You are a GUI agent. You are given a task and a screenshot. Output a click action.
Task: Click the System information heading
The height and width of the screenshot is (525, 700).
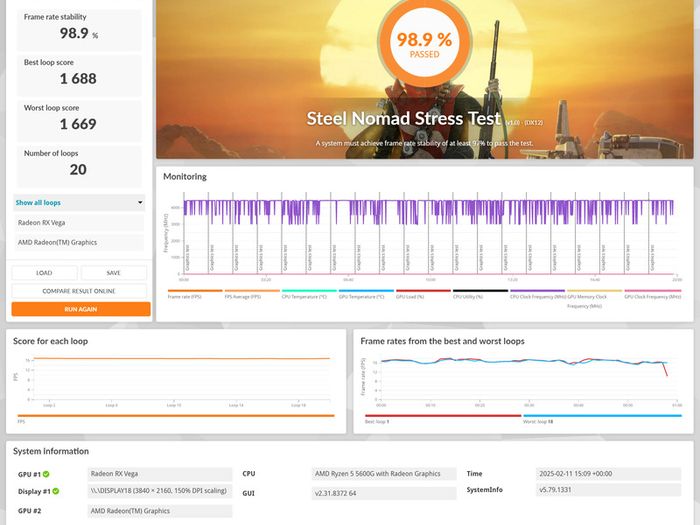[51, 451]
